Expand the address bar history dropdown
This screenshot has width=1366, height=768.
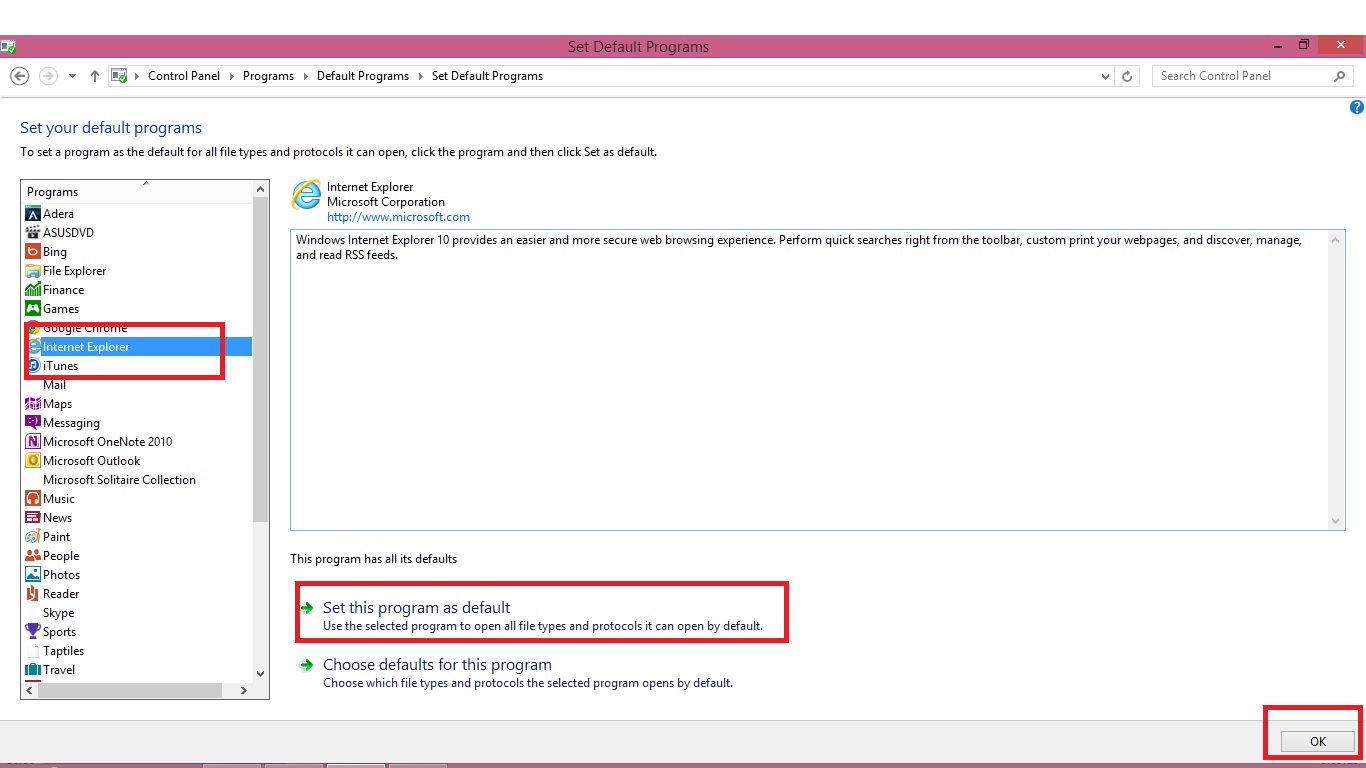pos(1105,76)
